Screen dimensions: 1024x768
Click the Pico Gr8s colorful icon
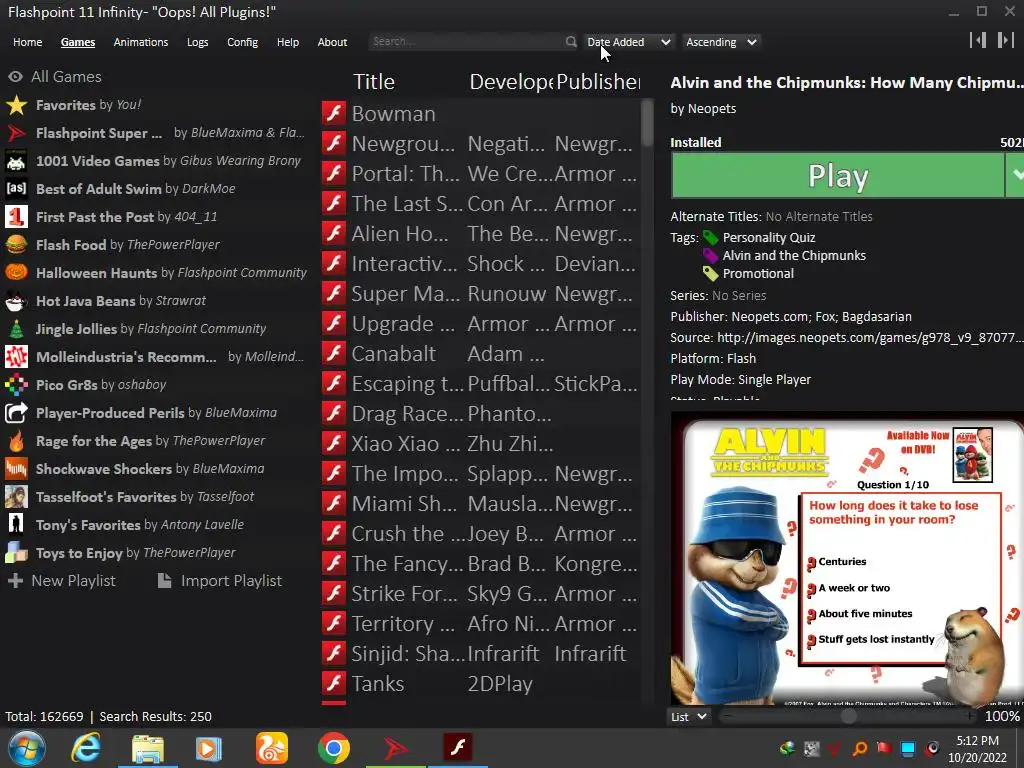tap(16, 385)
